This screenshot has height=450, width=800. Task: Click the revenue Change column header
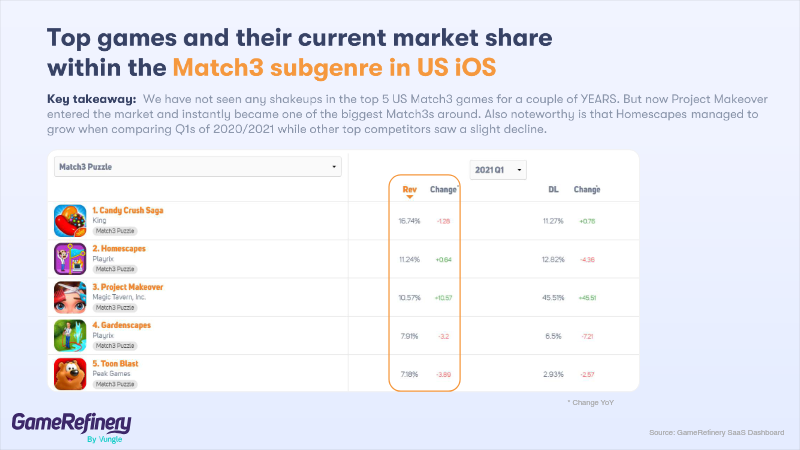pyautogui.click(x=443, y=188)
